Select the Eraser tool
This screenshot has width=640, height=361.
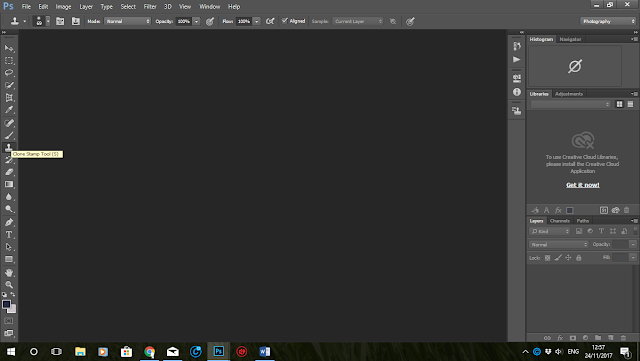(9, 172)
